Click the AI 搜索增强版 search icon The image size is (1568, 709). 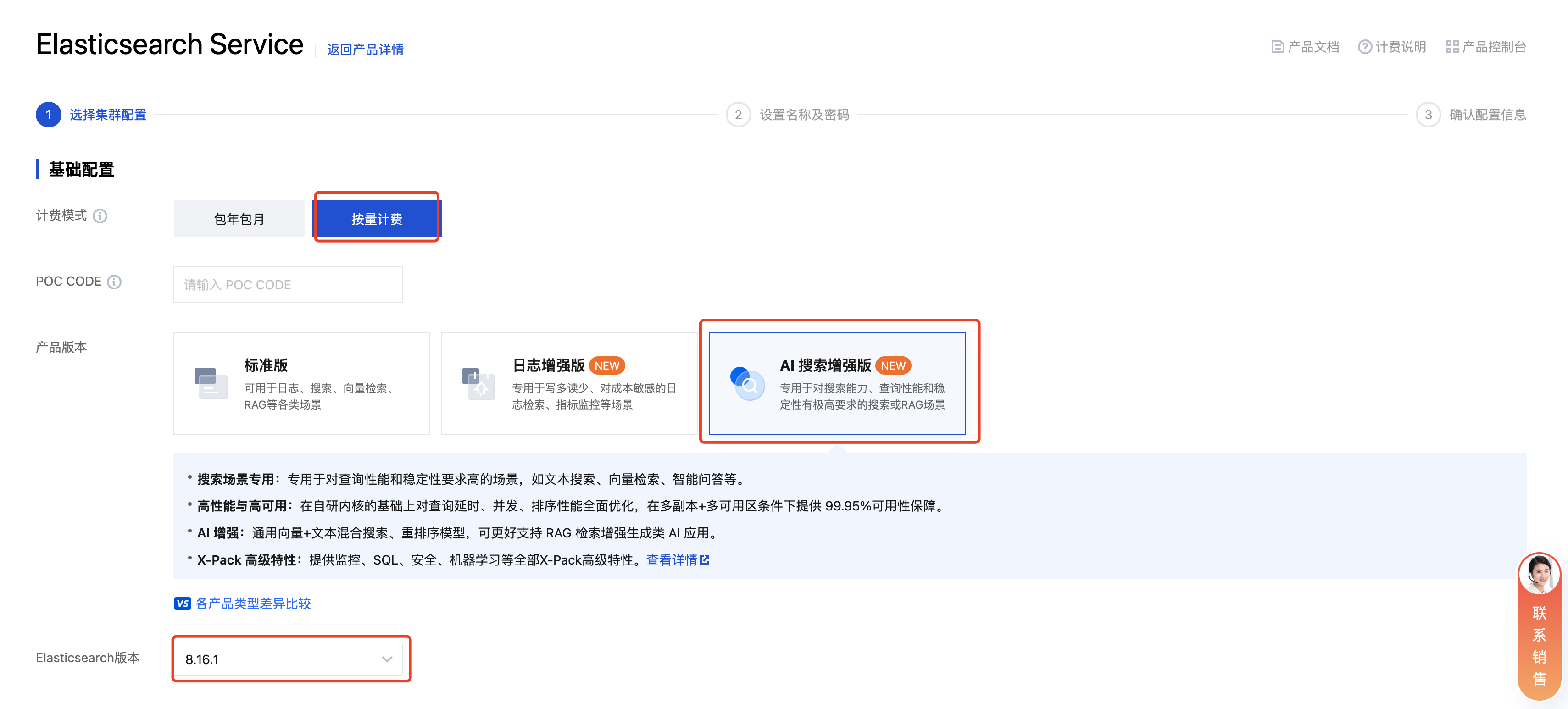click(x=747, y=383)
